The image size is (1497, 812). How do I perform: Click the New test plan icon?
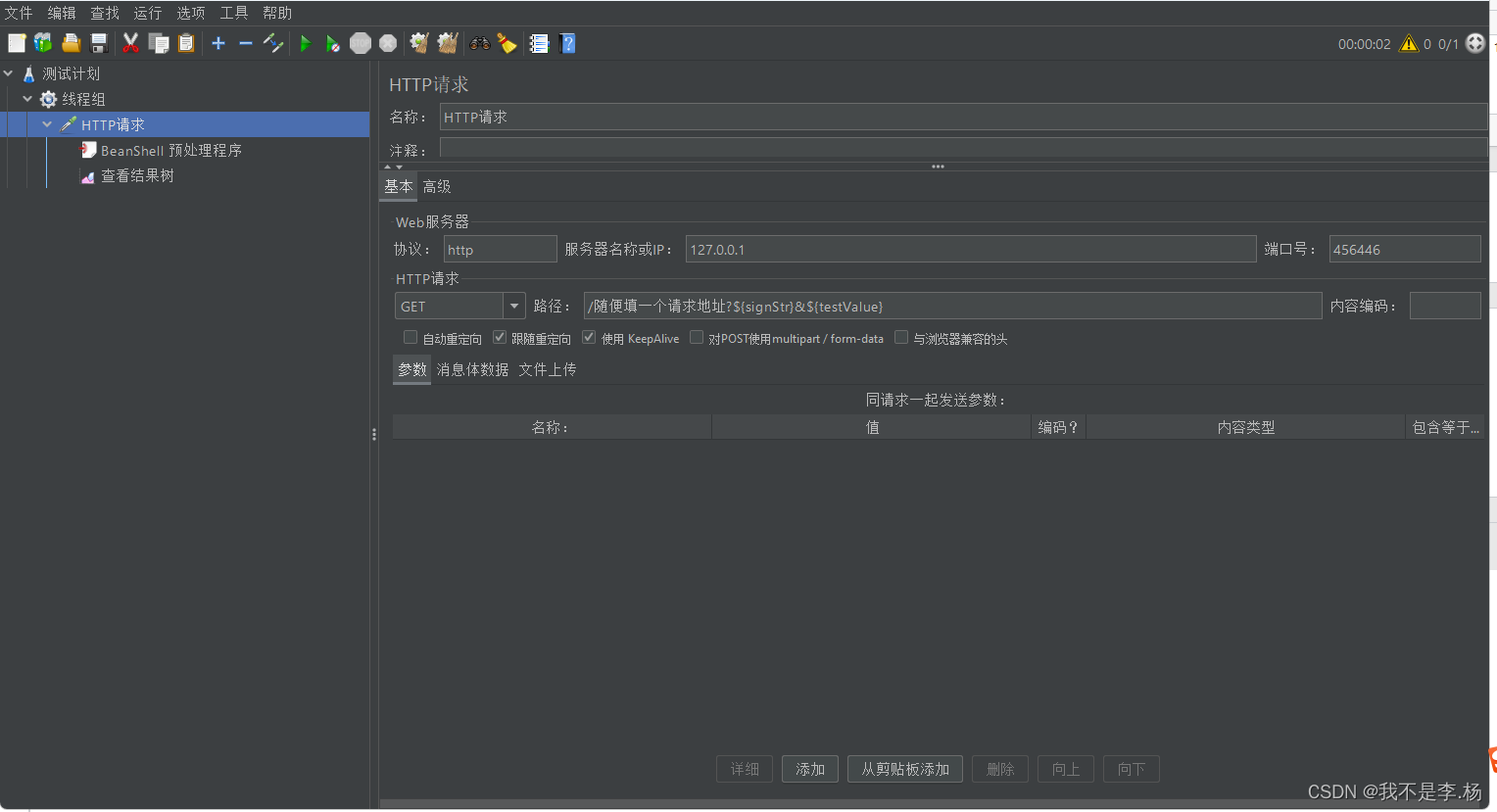[17, 43]
